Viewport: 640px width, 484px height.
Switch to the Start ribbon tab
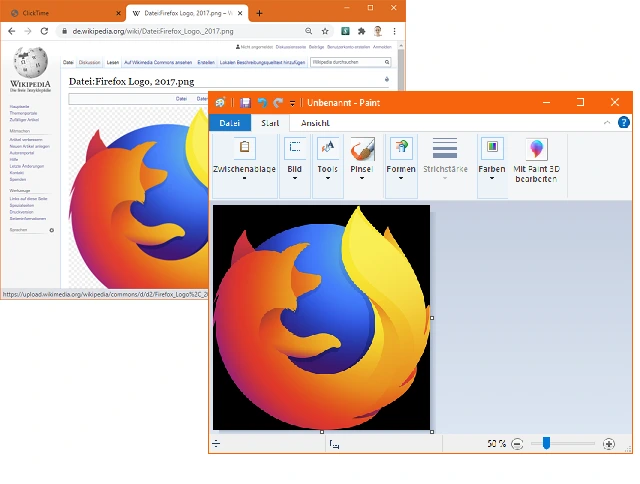click(x=270, y=123)
